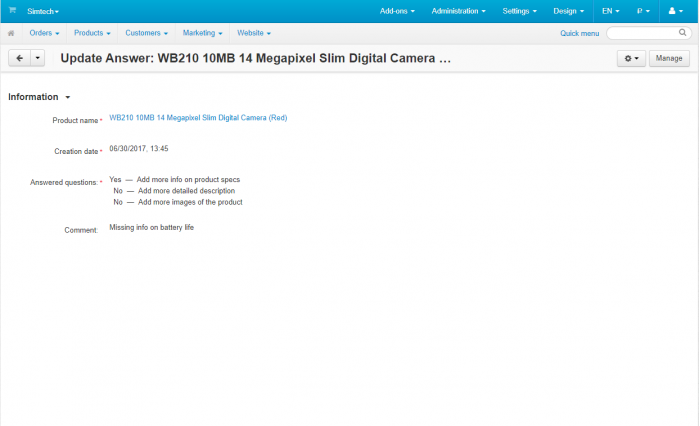Image resolution: width=700 pixels, height=426 pixels.
Task: Click the Manage button
Action: tap(669, 58)
